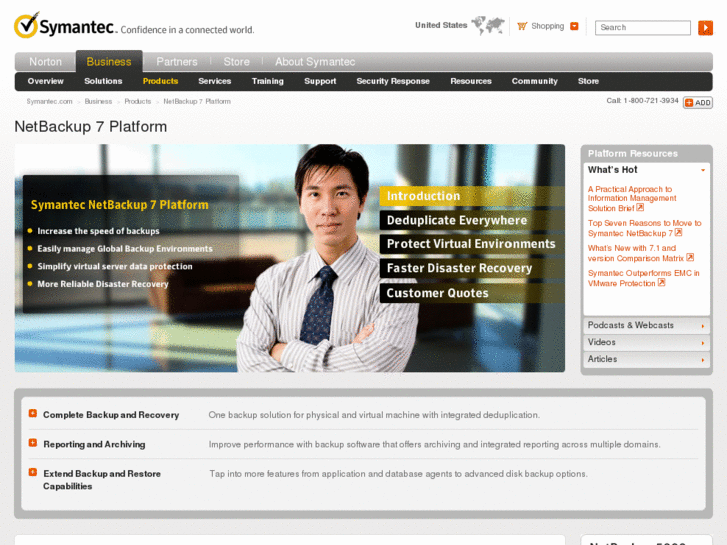Expand the Reporting and Archiving plus icon
727x545 pixels.
click(32, 443)
